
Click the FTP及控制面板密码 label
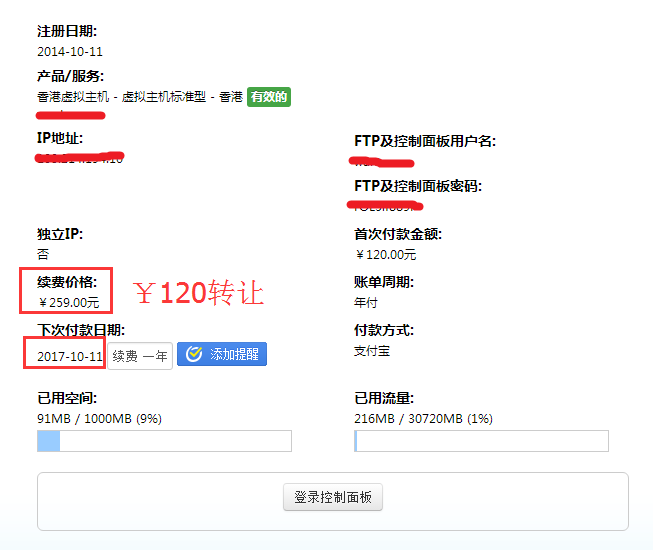[x=418, y=186]
